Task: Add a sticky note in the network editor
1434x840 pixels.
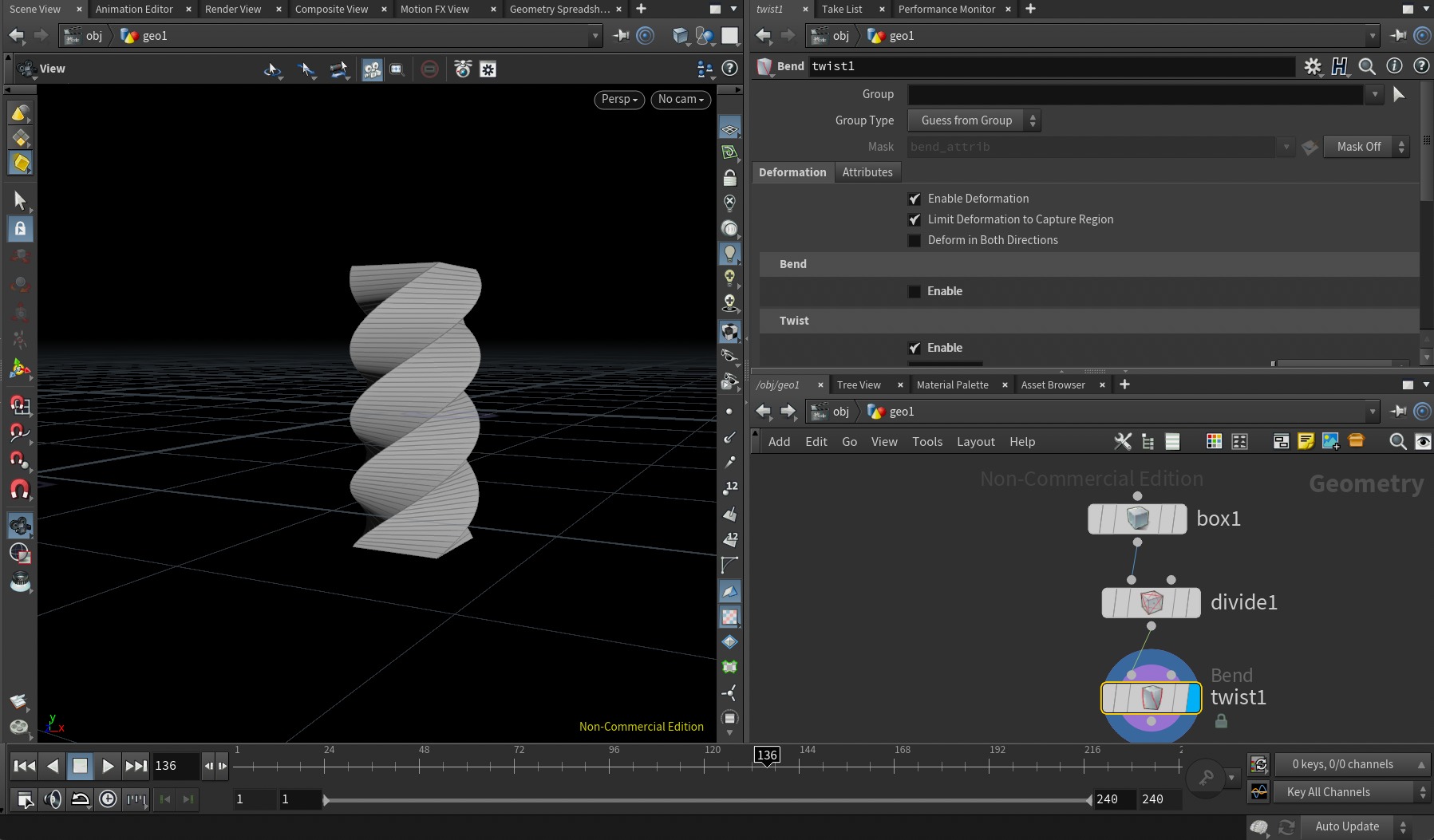Action: click(x=1306, y=441)
